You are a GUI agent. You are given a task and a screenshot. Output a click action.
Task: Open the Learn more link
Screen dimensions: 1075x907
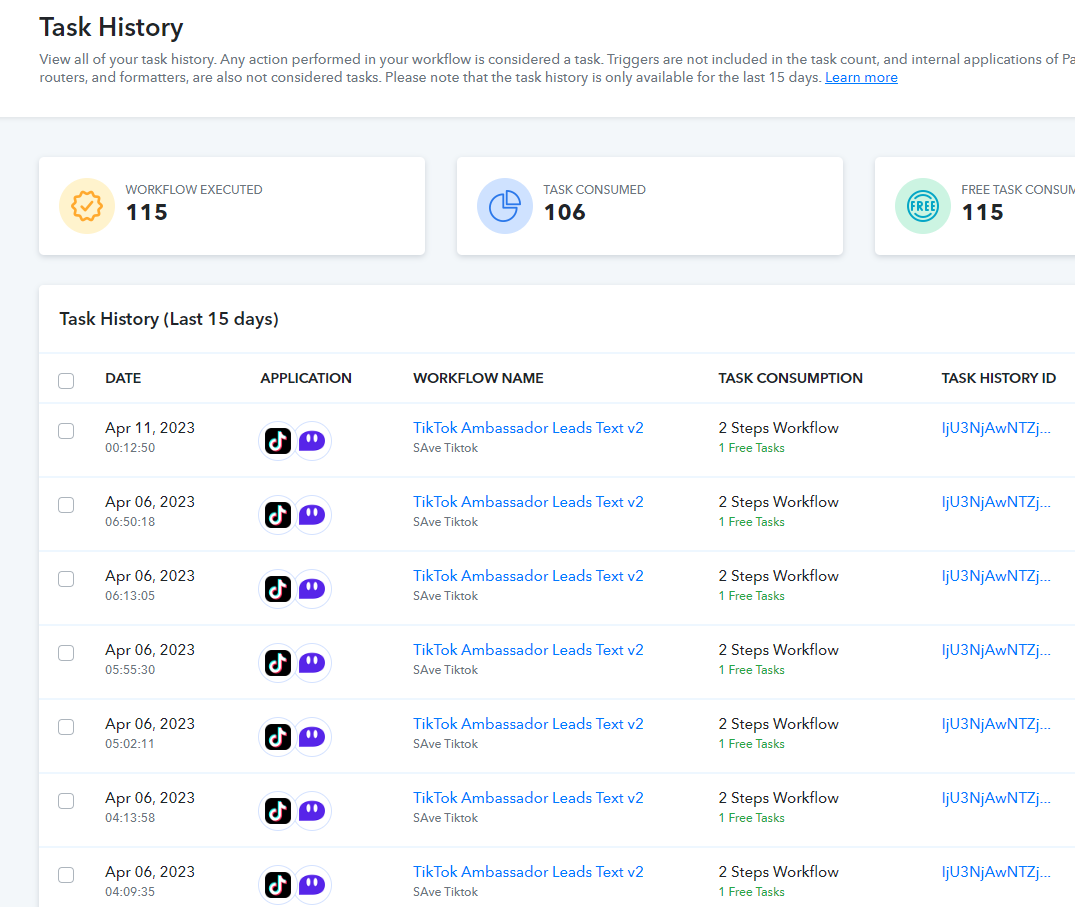pyautogui.click(x=861, y=77)
